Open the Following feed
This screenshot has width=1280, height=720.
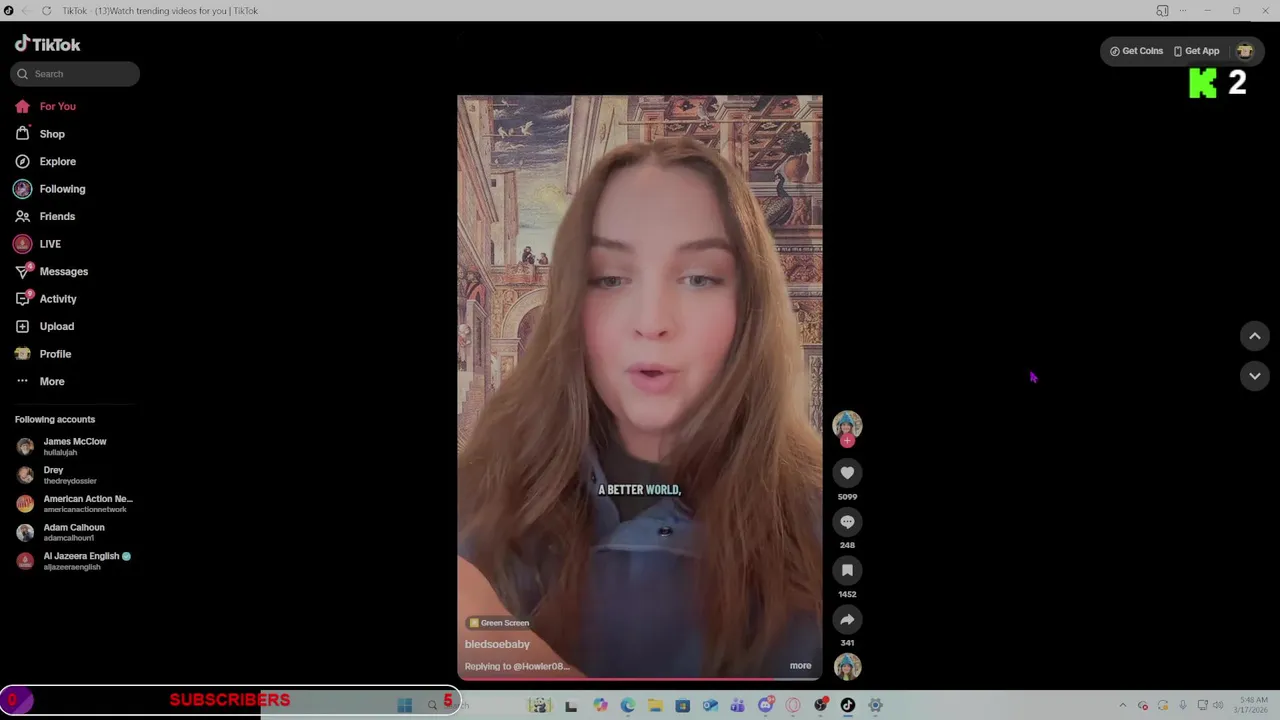coord(50,189)
